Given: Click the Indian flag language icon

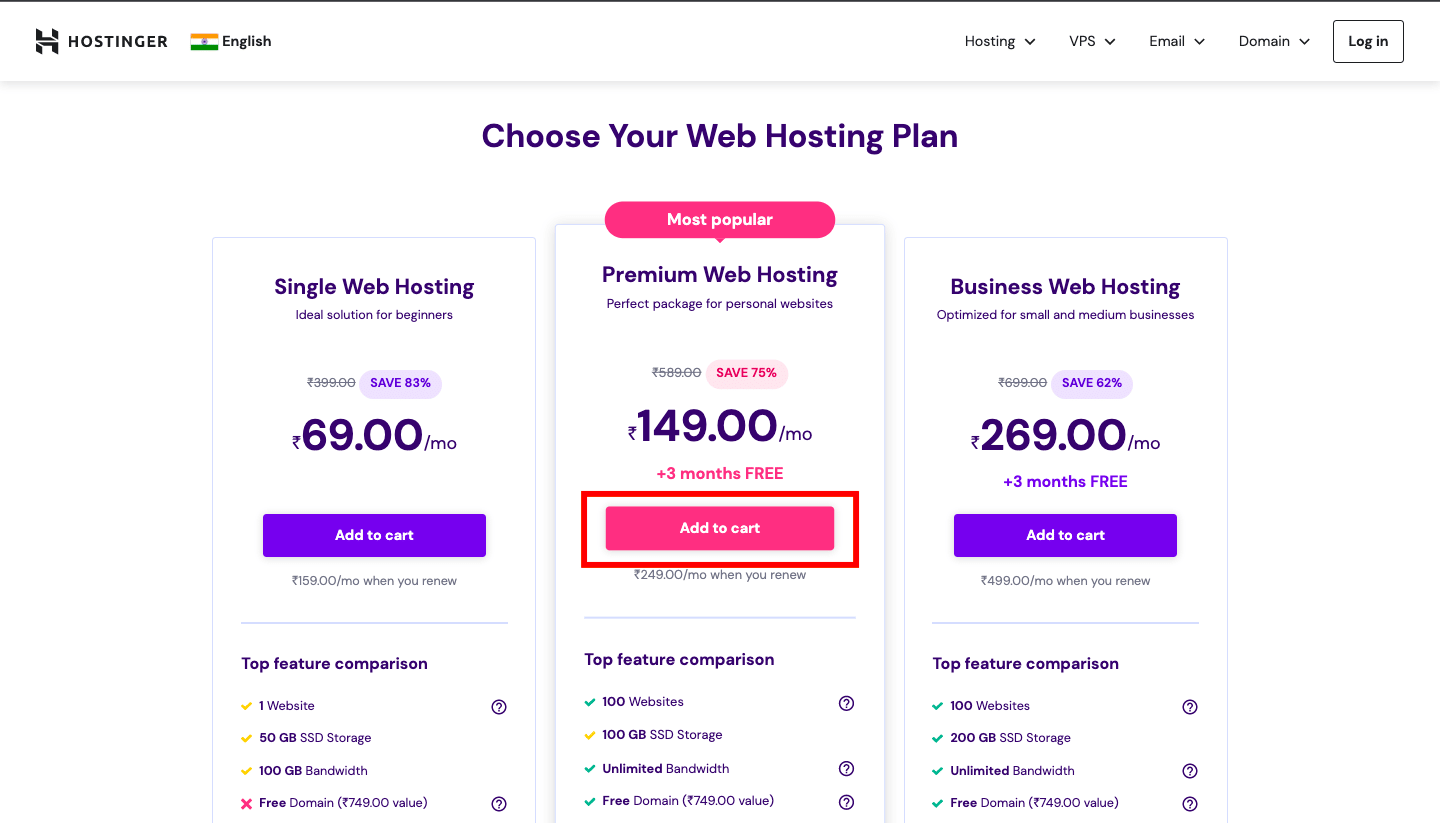Looking at the screenshot, I should pyautogui.click(x=204, y=41).
